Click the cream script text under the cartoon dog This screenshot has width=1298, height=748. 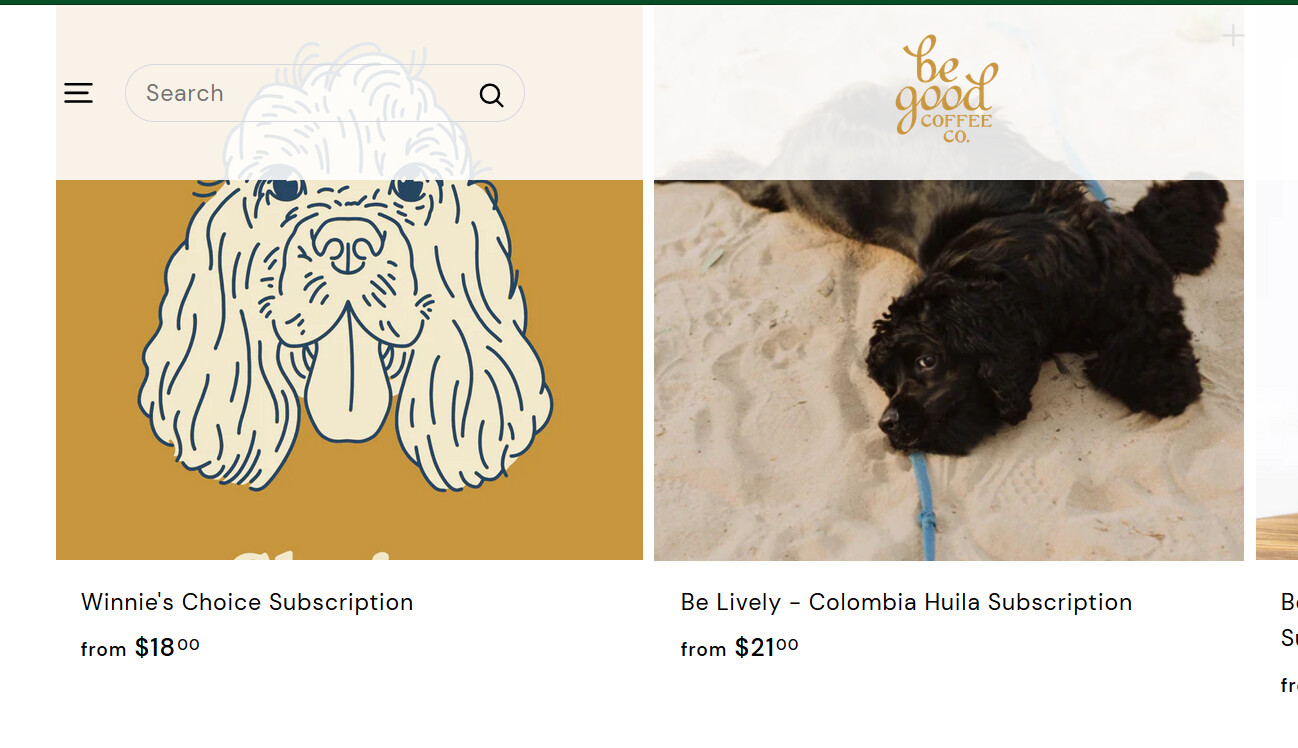tap(320, 554)
